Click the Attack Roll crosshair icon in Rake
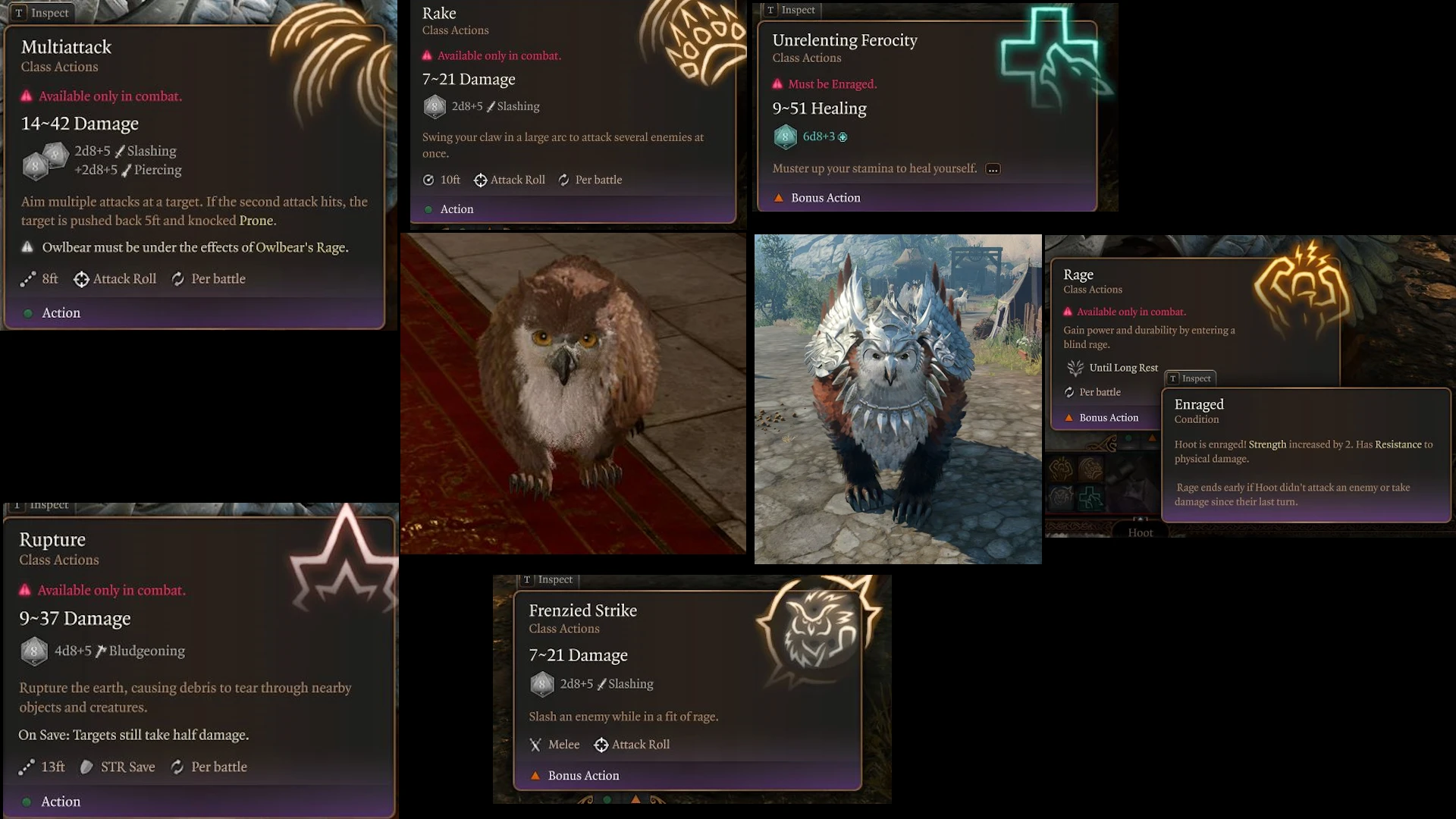 (x=480, y=180)
